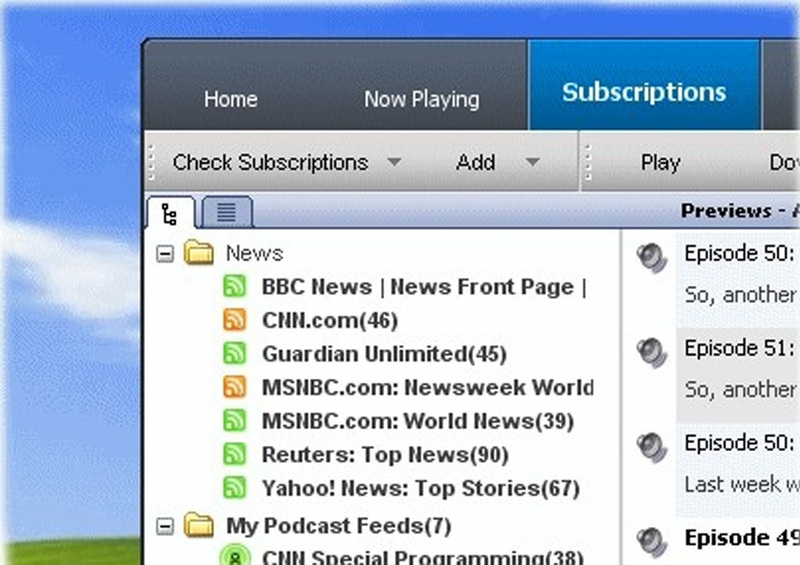Select Yahoo! News: Top Stories(67) feed
The height and width of the screenshot is (565, 800).
[x=421, y=489]
